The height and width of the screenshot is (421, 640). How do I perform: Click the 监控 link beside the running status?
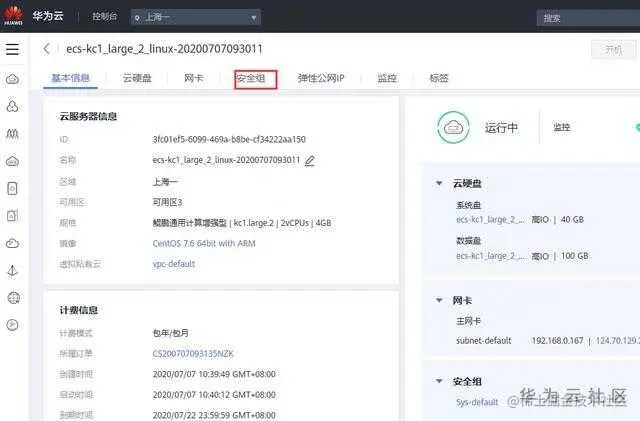[x=562, y=127]
